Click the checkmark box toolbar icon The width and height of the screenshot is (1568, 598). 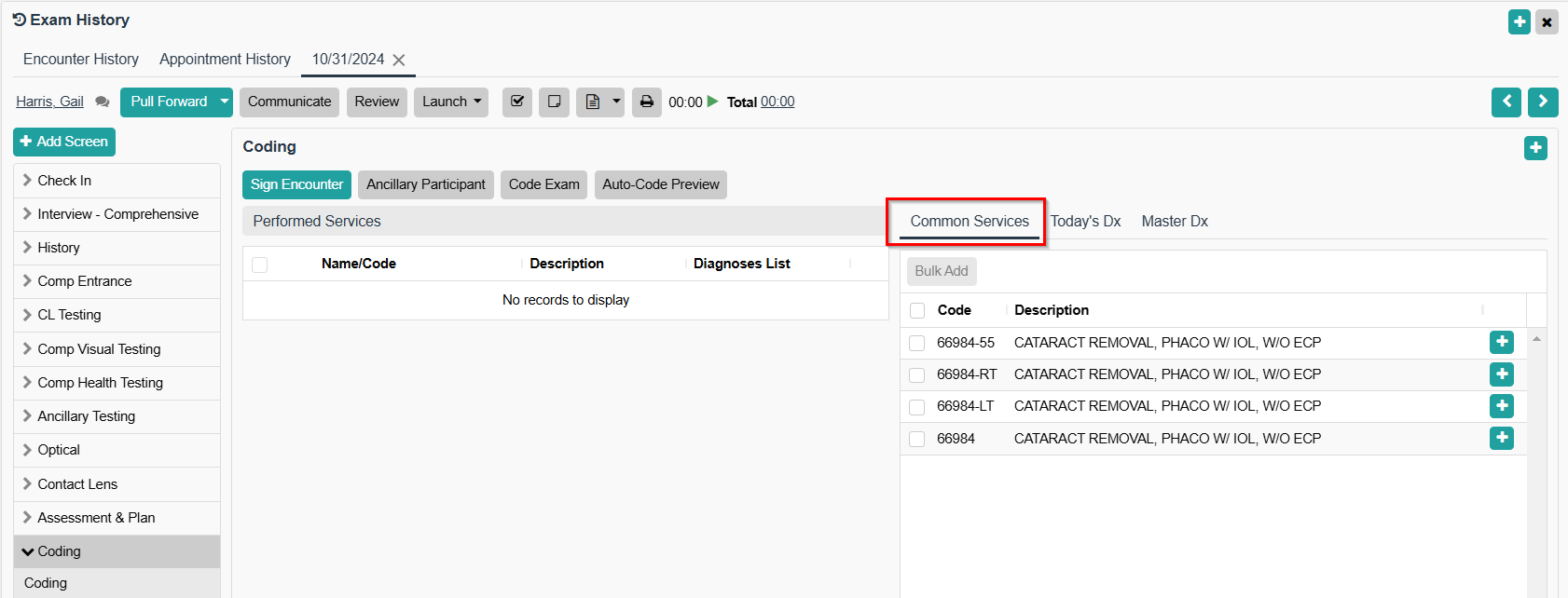517,102
